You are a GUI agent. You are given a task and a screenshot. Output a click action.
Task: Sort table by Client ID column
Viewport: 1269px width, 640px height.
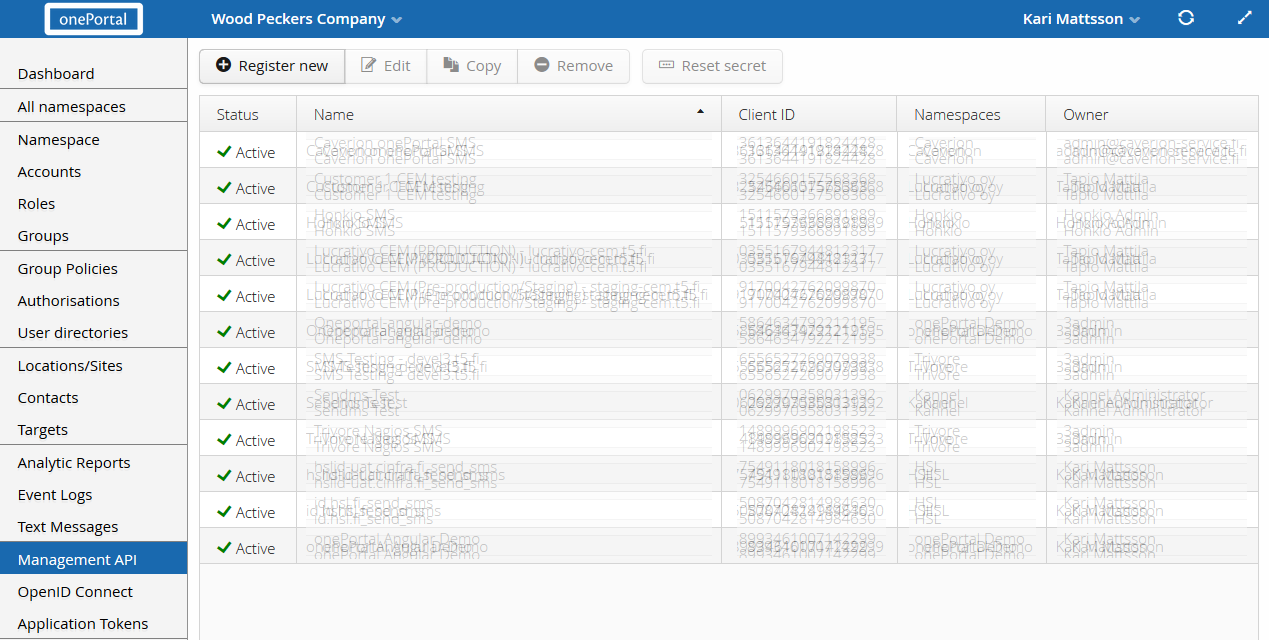[x=767, y=115]
